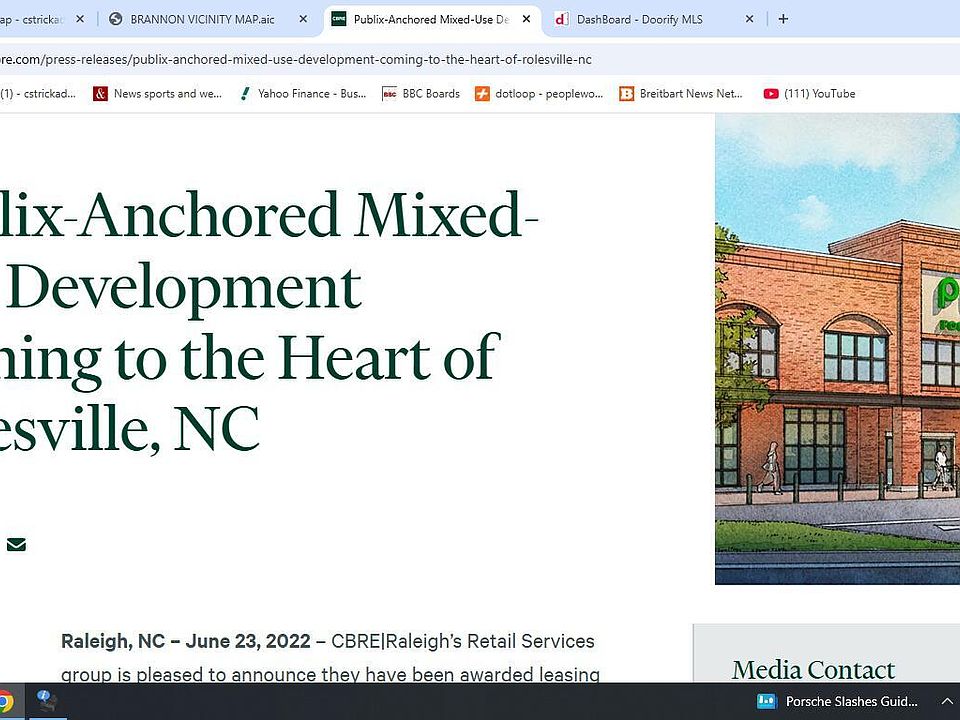Open the help app taskbar icon
Image resolution: width=960 pixels, height=720 pixels.
pyautogui.click(x=46, y=701)
